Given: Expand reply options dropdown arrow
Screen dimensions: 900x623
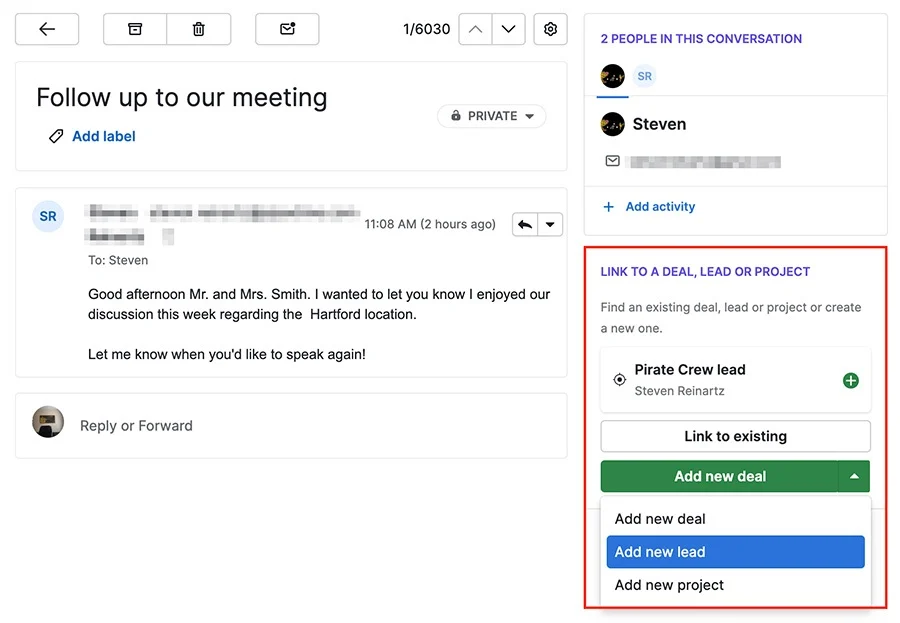Looking at the screenshot, I should [550, 225].
